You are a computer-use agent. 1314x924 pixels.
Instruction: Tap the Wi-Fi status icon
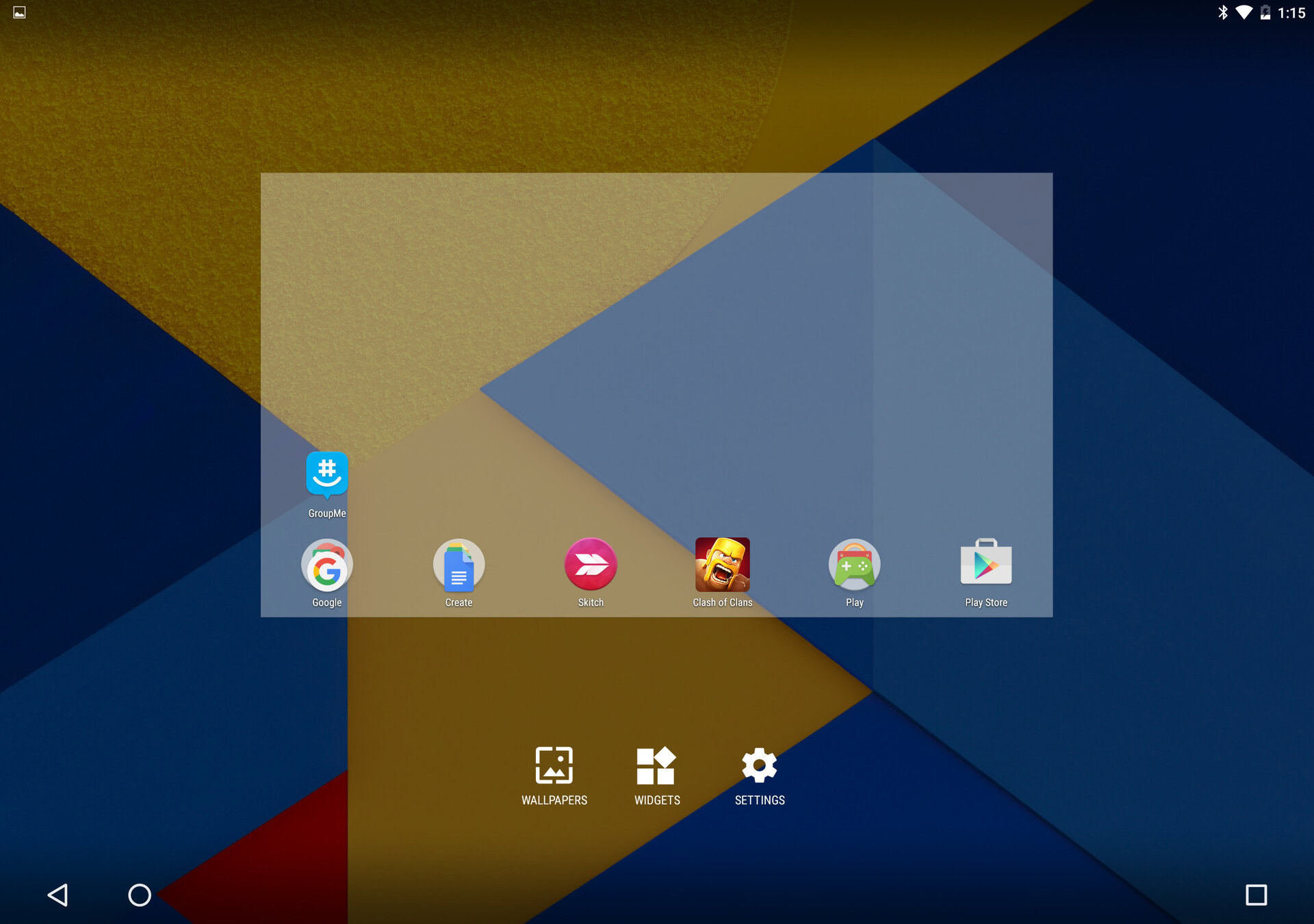tap(1244, 12)
